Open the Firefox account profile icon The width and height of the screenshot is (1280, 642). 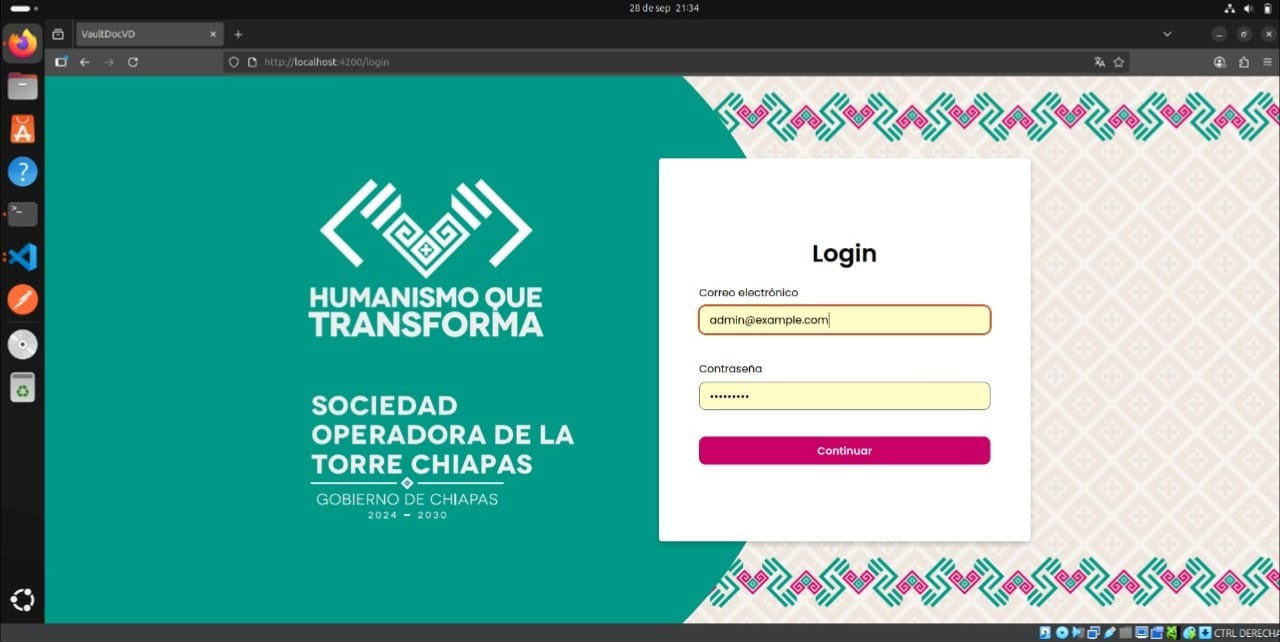click(1219, 62)
